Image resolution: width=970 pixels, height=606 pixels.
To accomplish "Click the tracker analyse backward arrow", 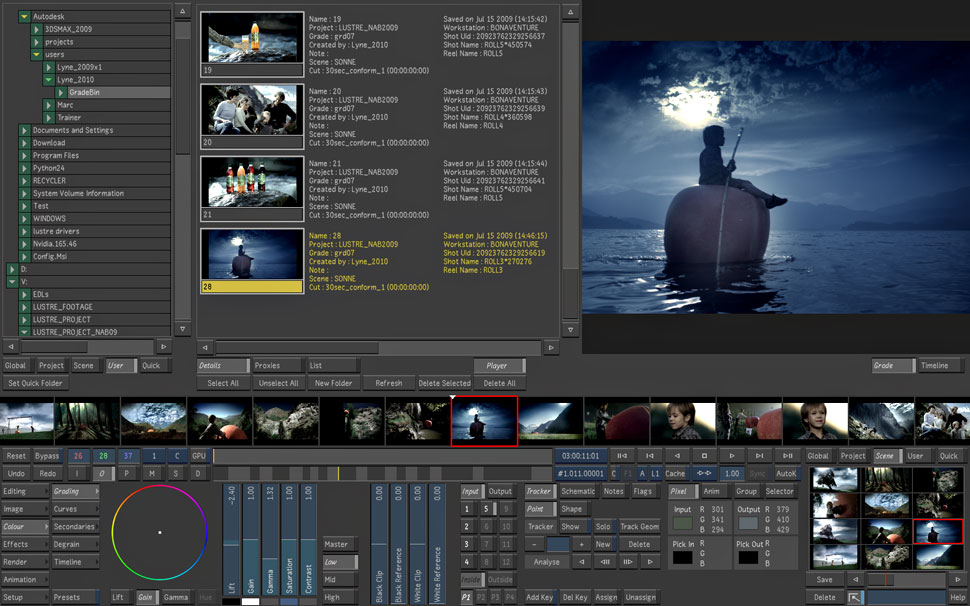I will [x=582, y=562].
